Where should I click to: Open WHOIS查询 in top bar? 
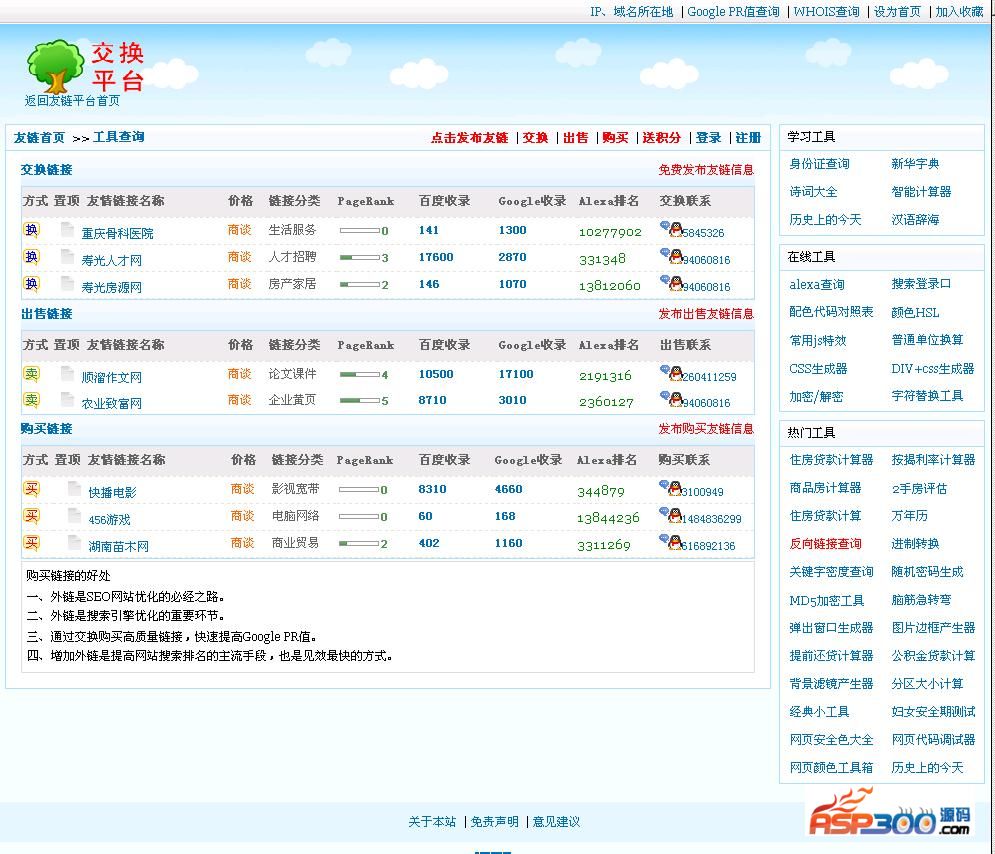pyautogui.click(x=826, y=11)
